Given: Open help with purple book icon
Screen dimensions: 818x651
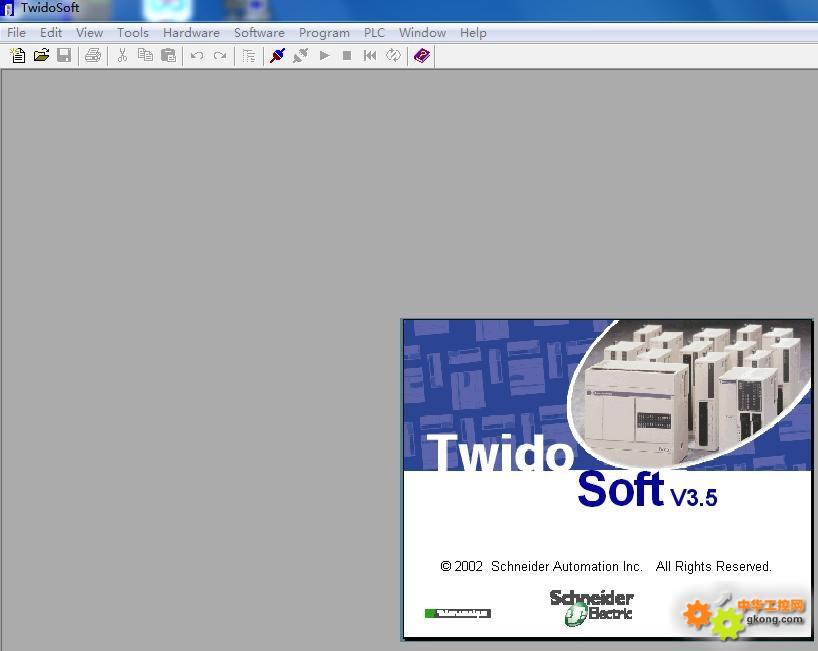Looking at the screenshot, I should pyautogui.click(x=422, y=55).
